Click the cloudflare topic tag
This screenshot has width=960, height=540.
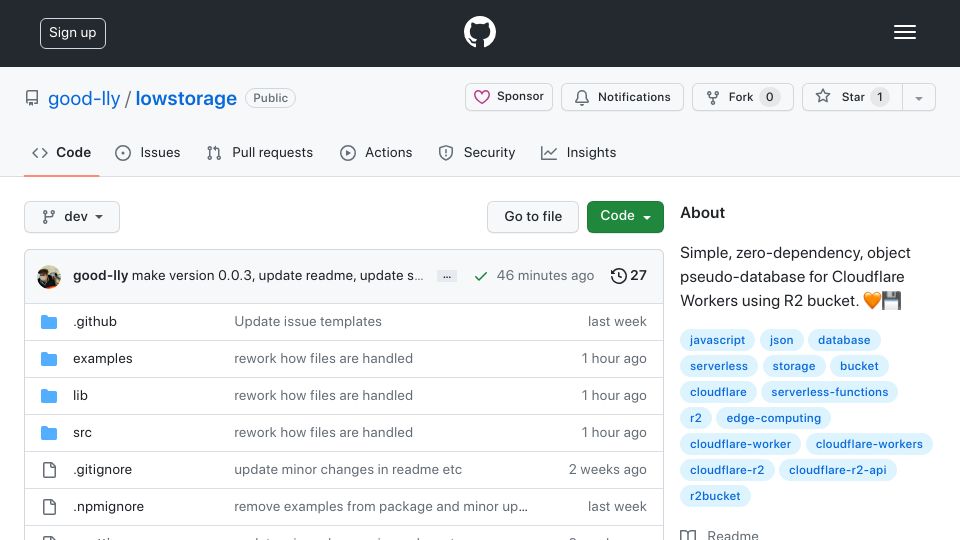click(x=718, y=392)
